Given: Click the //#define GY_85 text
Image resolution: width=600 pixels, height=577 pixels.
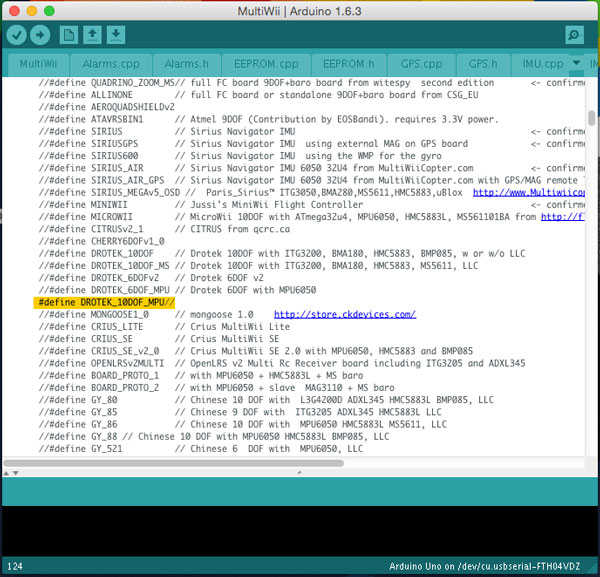Looking at the screenshot, I should (x=78, y=412).
